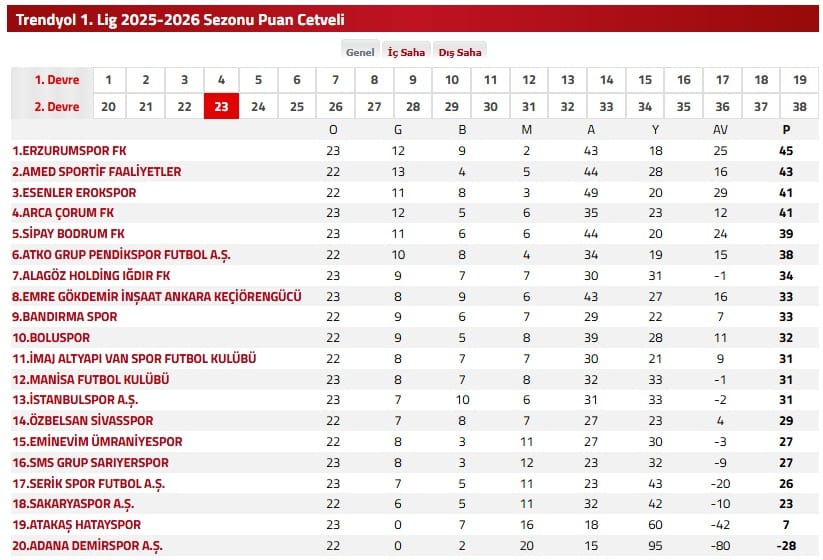Select week 30 in 2. Devre
The image size is (823, 560).
[490, 107]
